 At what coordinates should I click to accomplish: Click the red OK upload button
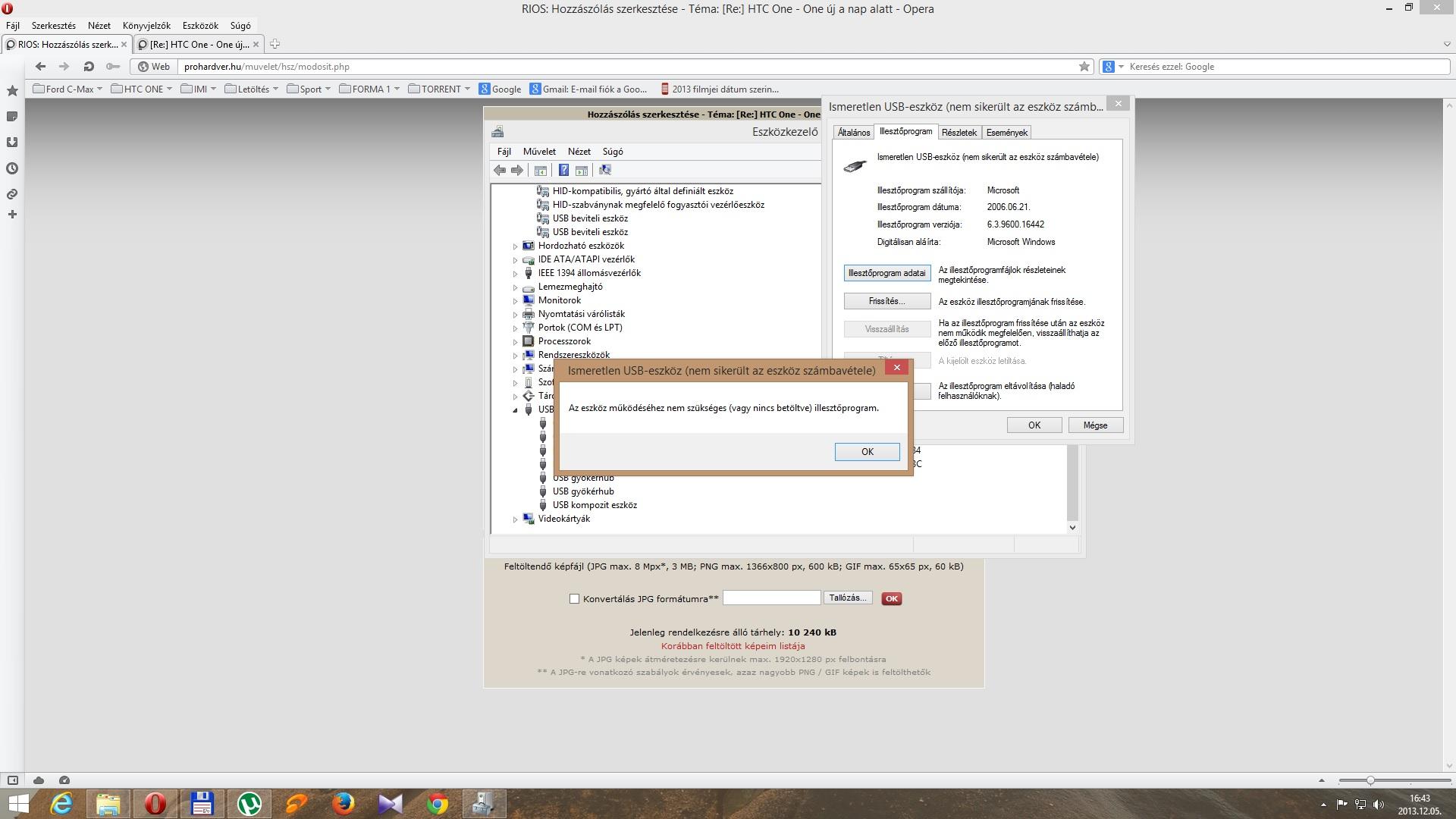tap(891, 599)
